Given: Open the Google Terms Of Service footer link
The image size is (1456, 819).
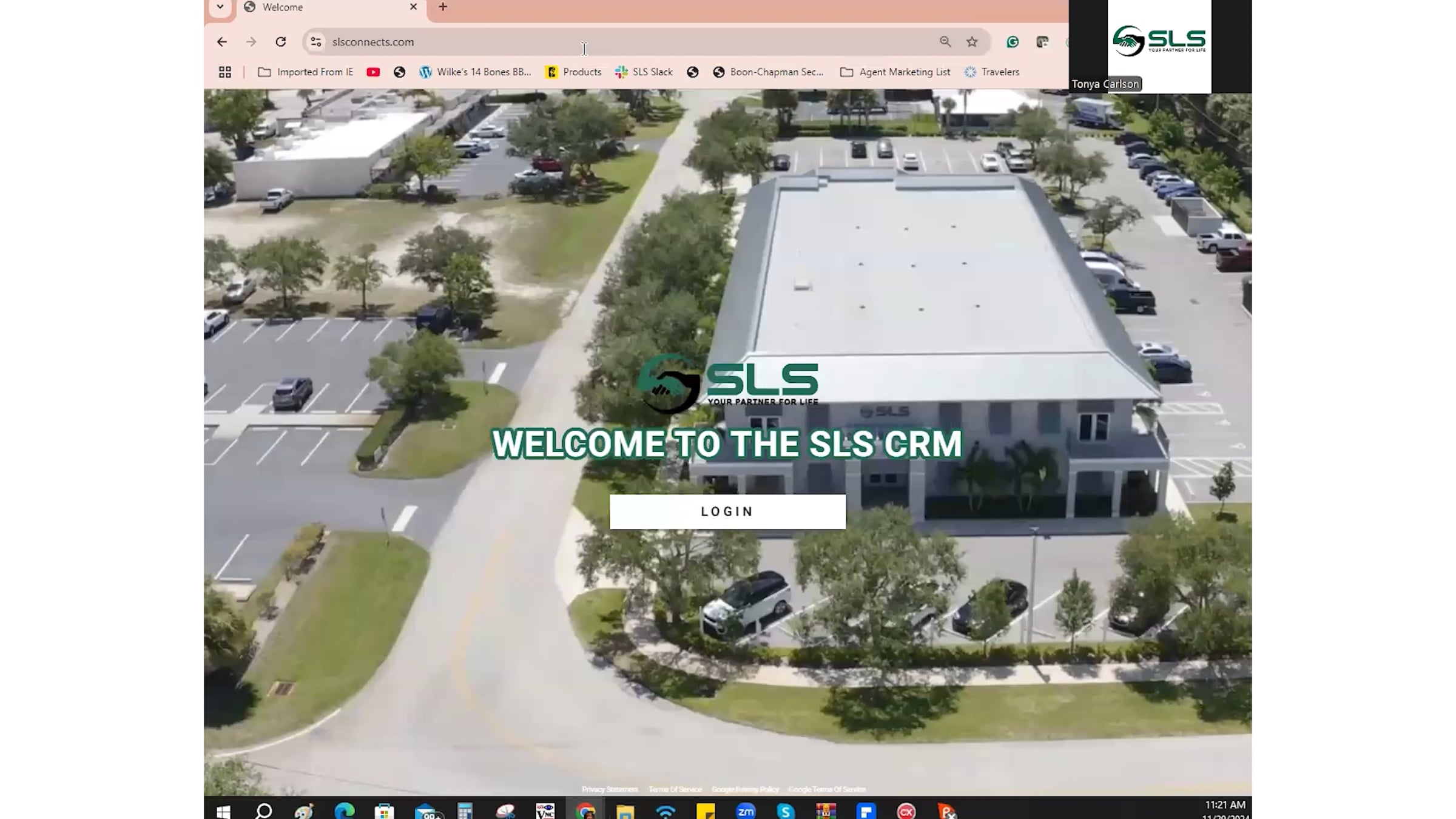Looking at the screenshot, I should pos(827,789).
